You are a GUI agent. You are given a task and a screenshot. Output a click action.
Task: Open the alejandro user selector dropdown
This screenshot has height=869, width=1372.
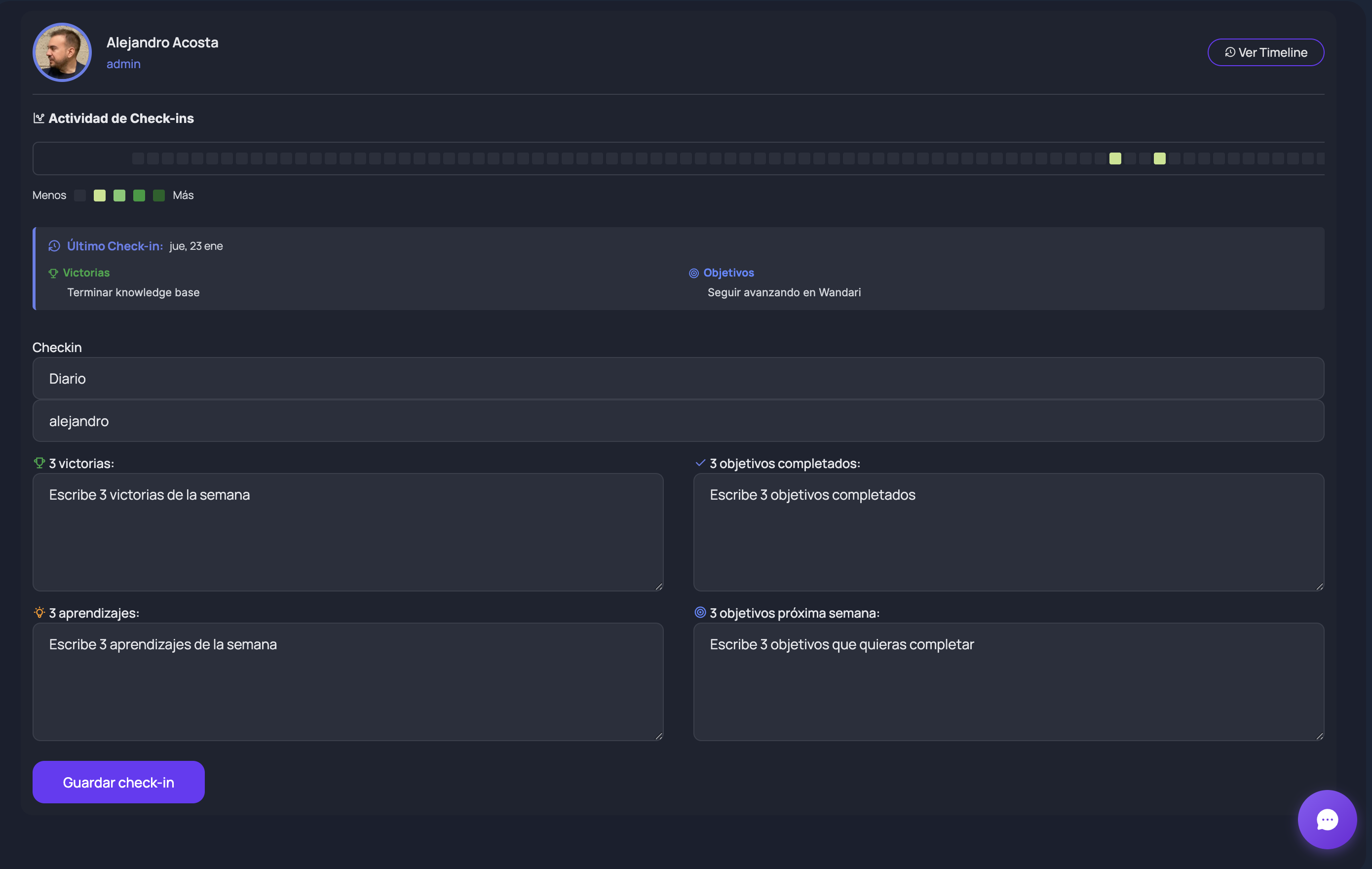click(x=678, y=421)
